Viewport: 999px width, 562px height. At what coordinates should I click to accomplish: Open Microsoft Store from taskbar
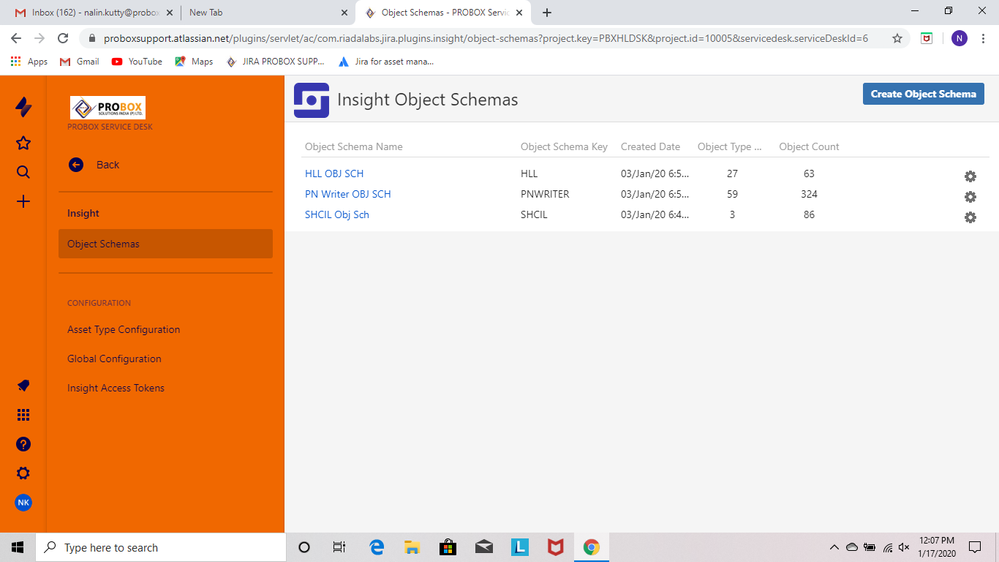point(448,547)
